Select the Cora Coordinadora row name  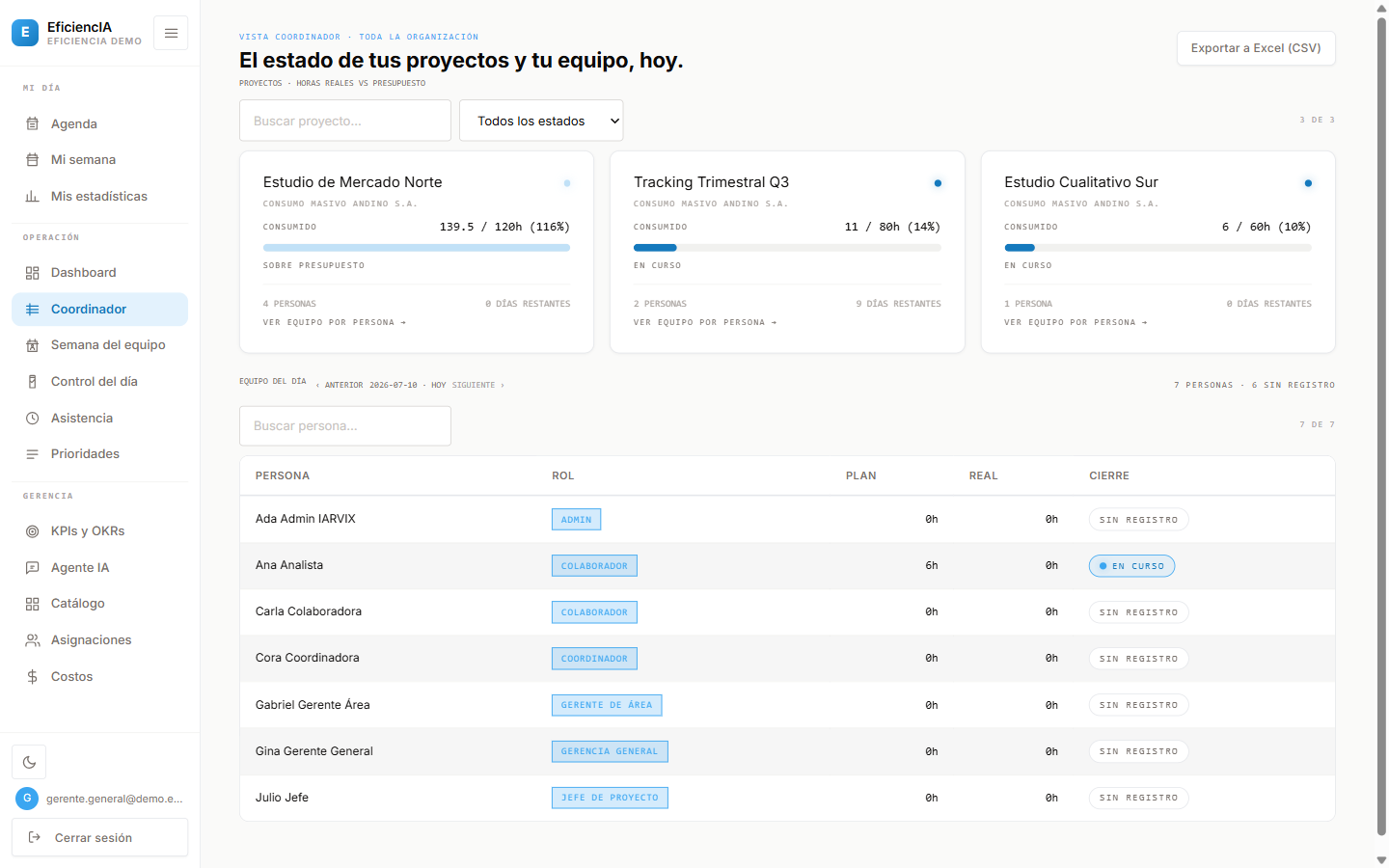[308, 658]
